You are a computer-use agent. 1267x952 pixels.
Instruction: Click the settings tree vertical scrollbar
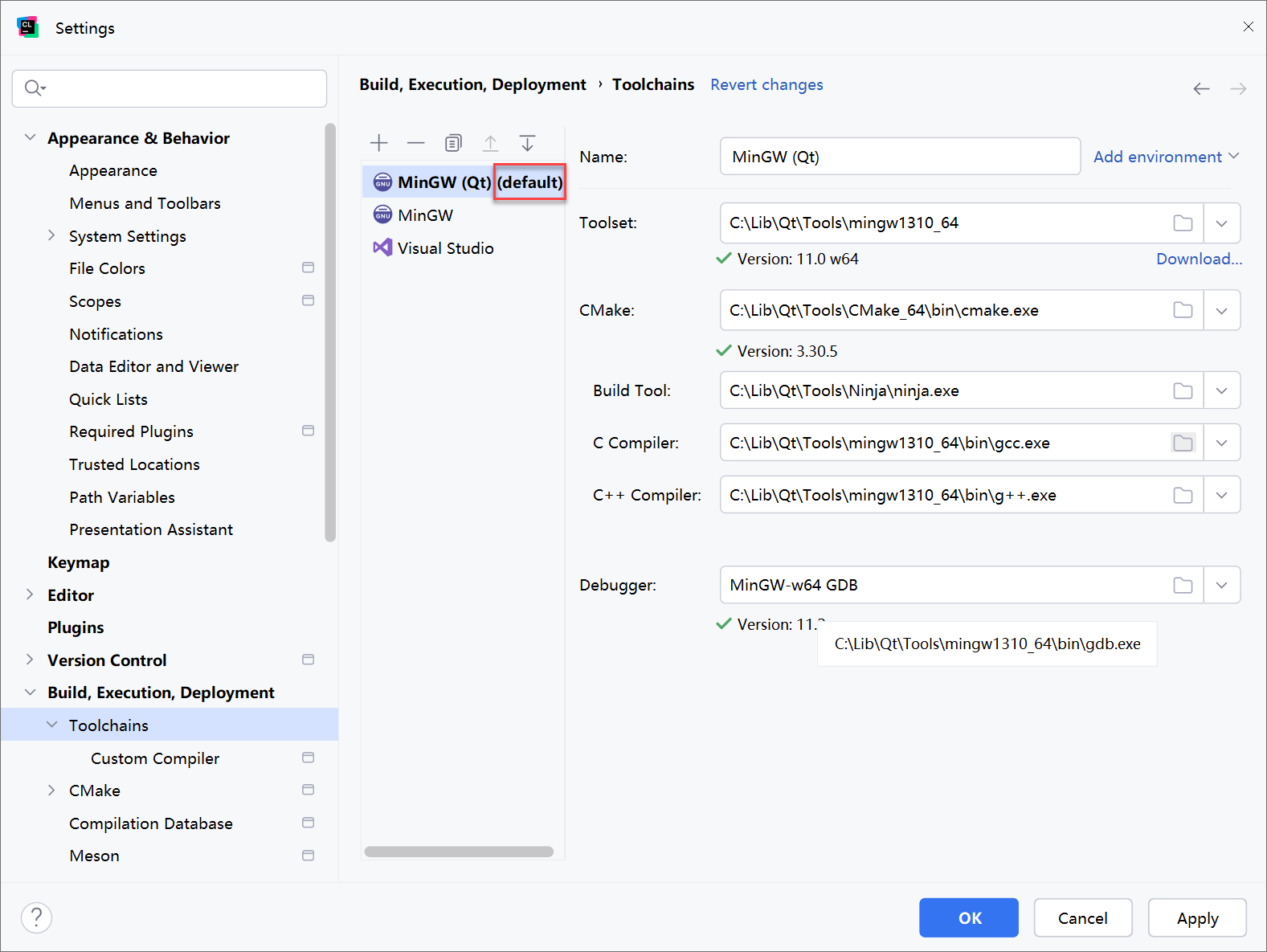[x=330, y=333]
